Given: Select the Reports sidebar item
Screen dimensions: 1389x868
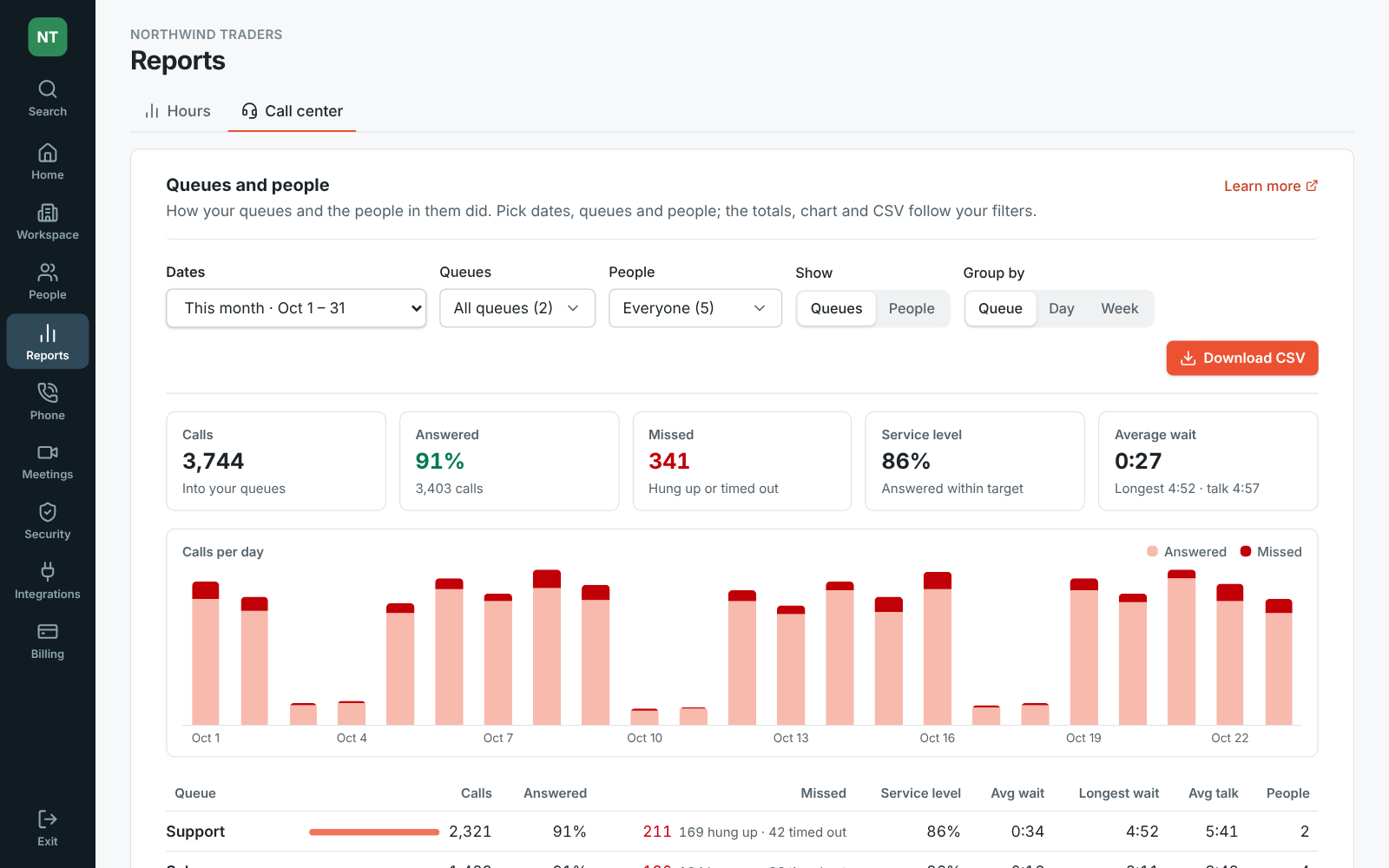Looking at the screenshot, I should click(48, 342).
